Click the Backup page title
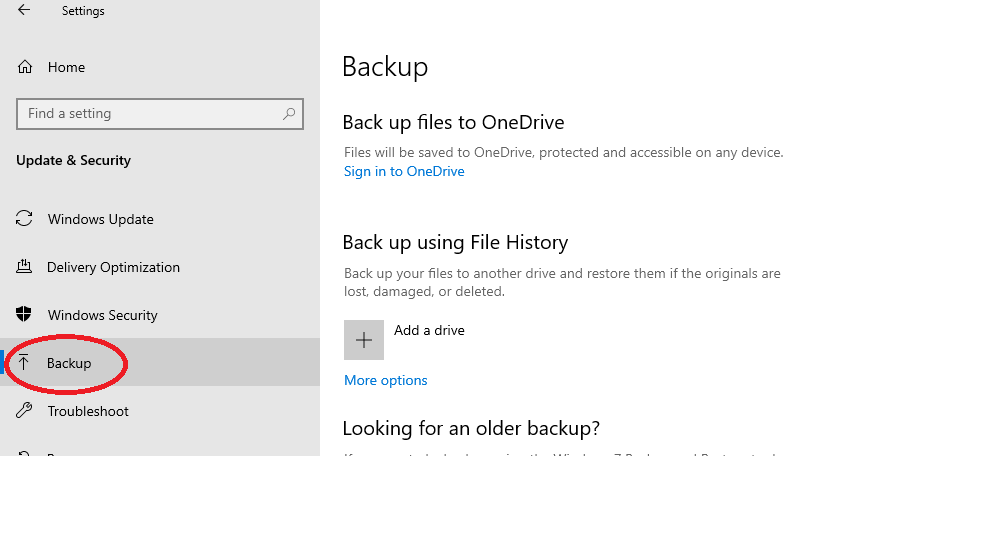Viewport: 1004px width, 558px height. tap(385, 67)
